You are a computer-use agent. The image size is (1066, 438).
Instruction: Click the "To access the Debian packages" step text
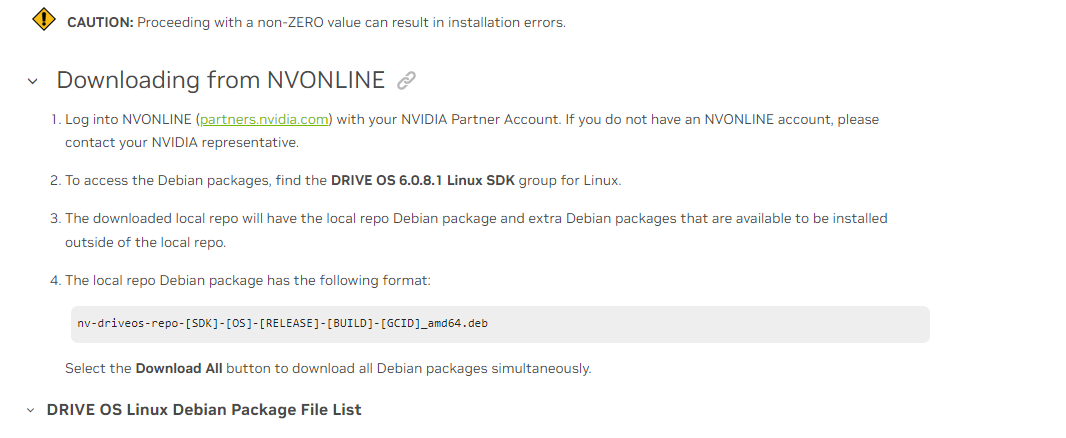(196, 180)
